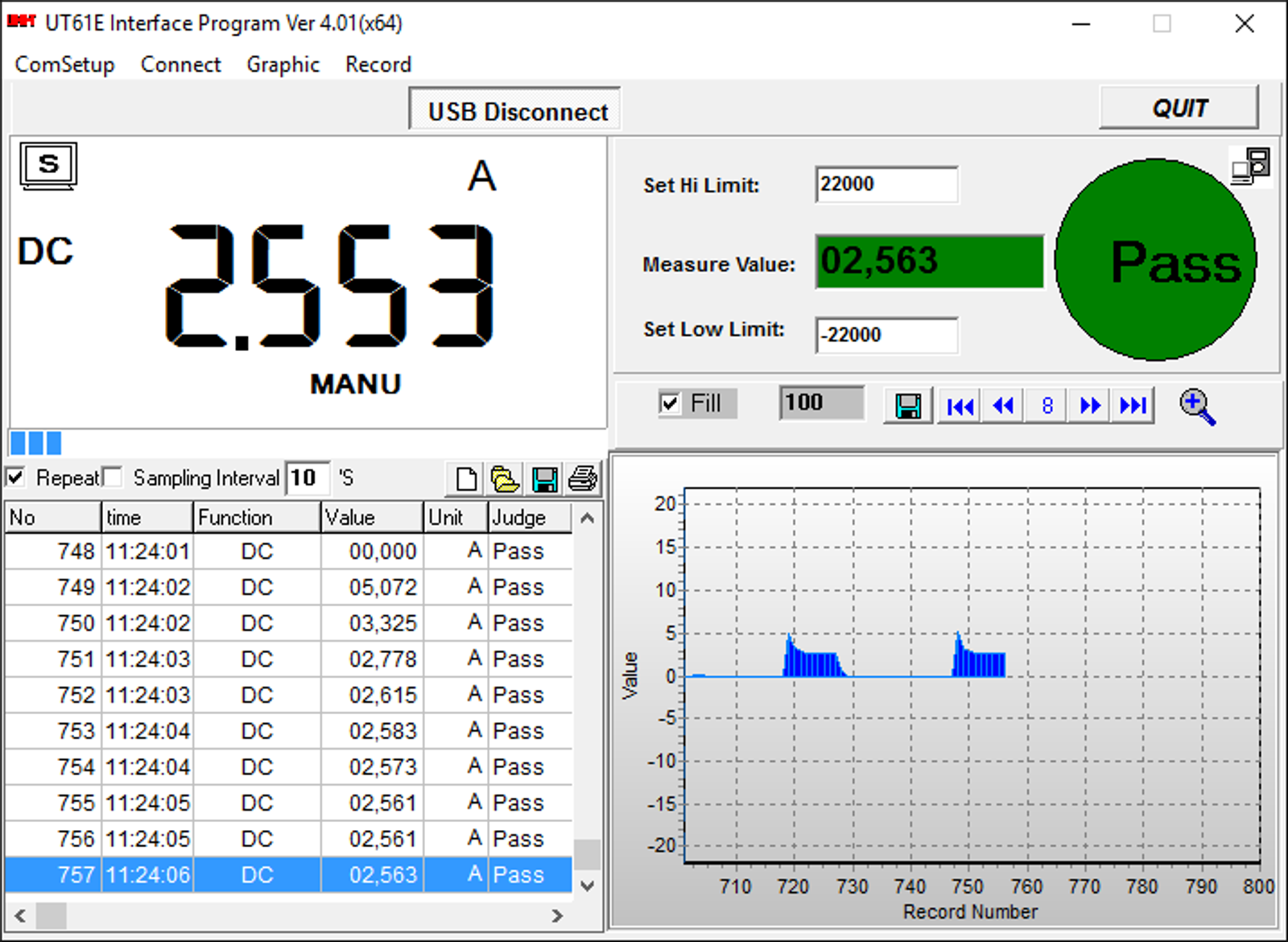Click the Unit column header
The height and width of the screenshot is (942, 1288).
[x=456, y=517]
